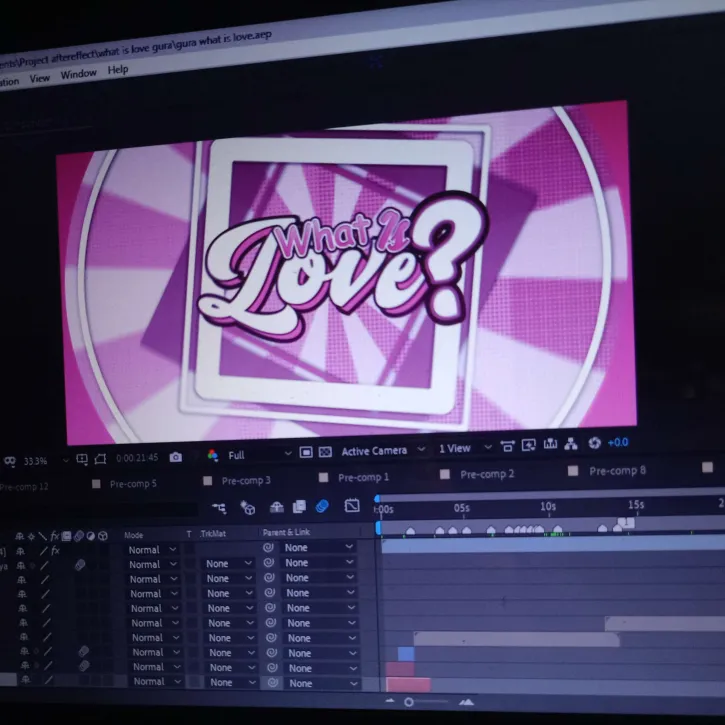
Task: Open the Help menu
Action: [118, 70]
